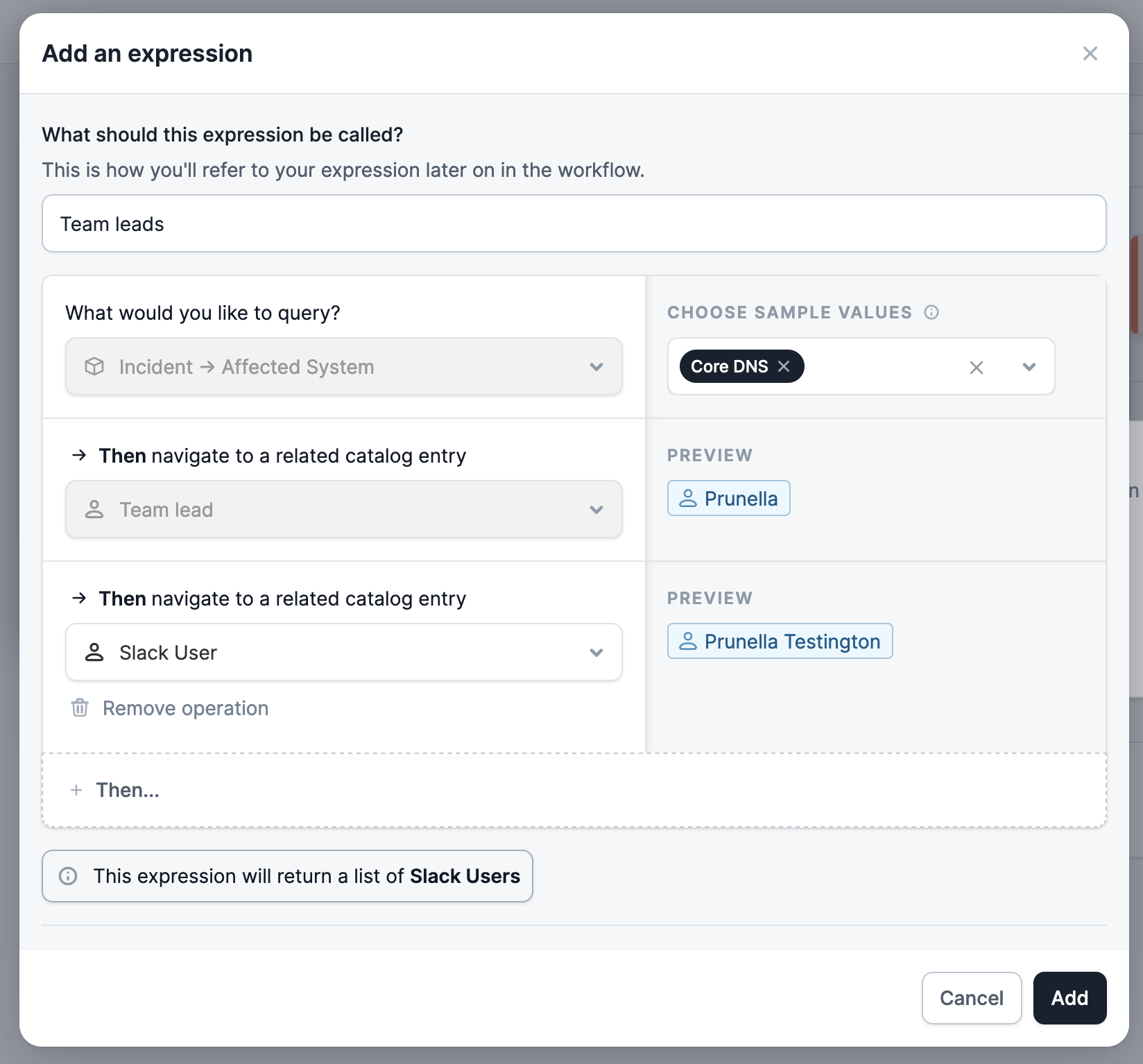Clear all sample values with the X
Viewport: 1143px width, 1064px height.
976,368
